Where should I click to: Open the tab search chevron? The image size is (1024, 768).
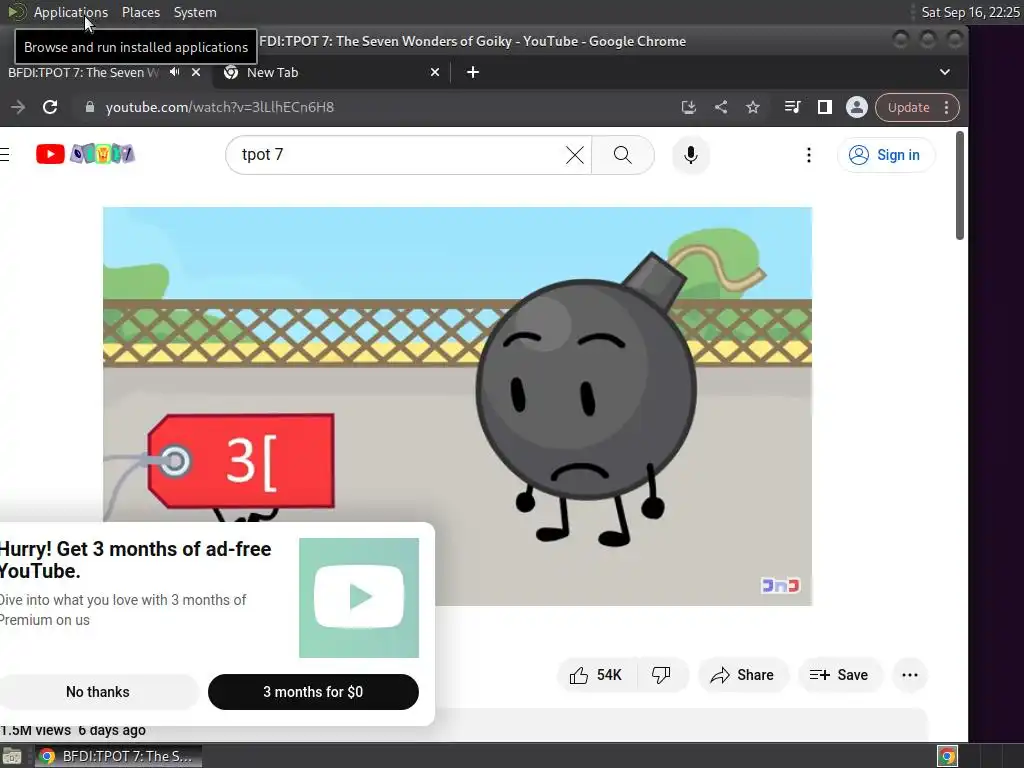coord(944,72)
